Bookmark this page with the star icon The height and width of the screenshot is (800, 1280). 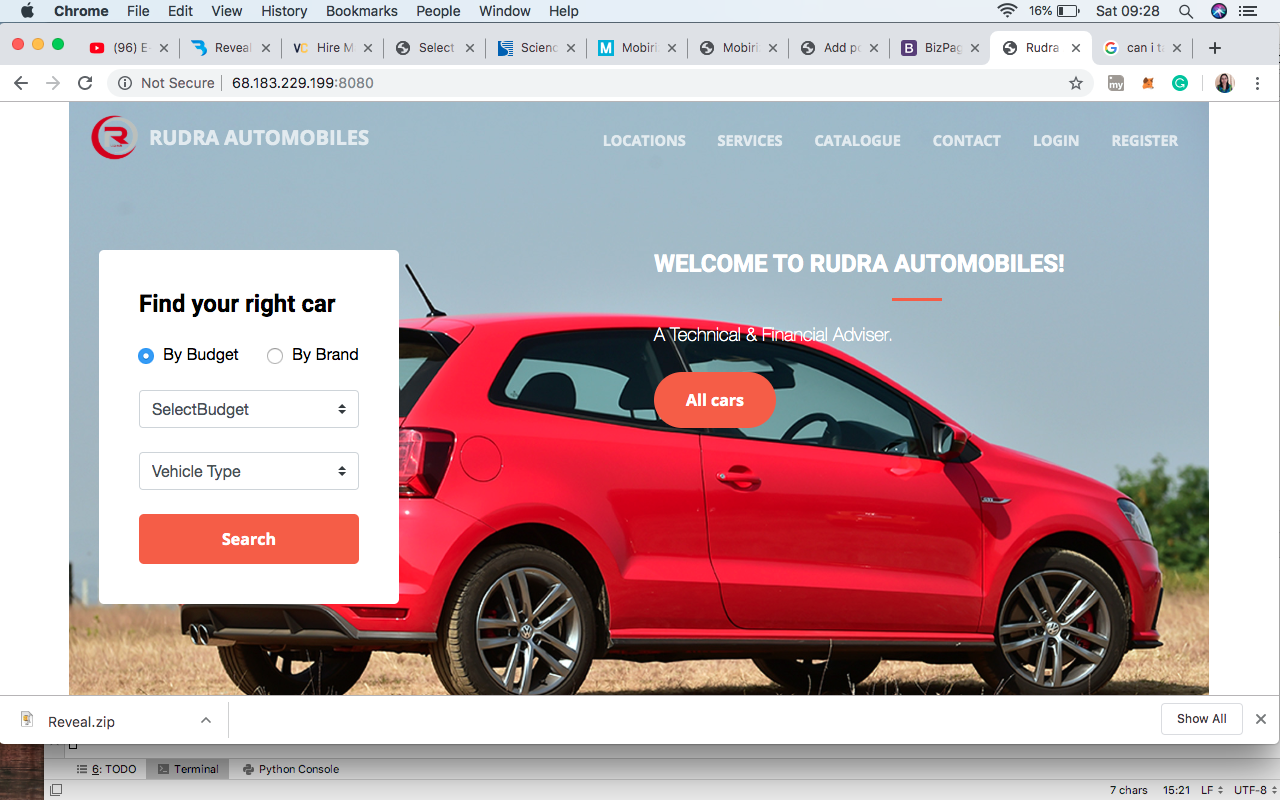click(1076, 83)
